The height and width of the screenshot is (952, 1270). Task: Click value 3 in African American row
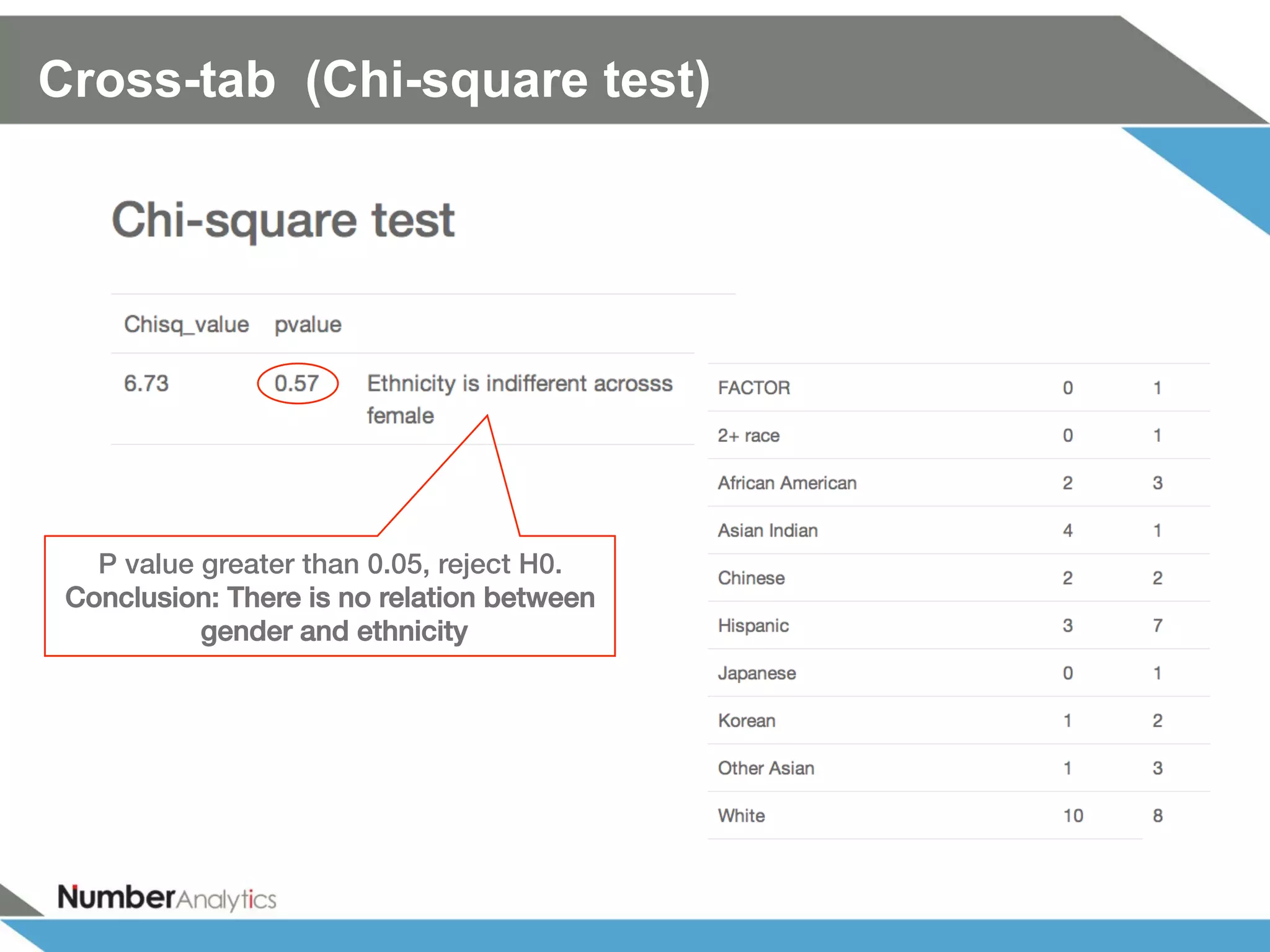[1157, 483]
